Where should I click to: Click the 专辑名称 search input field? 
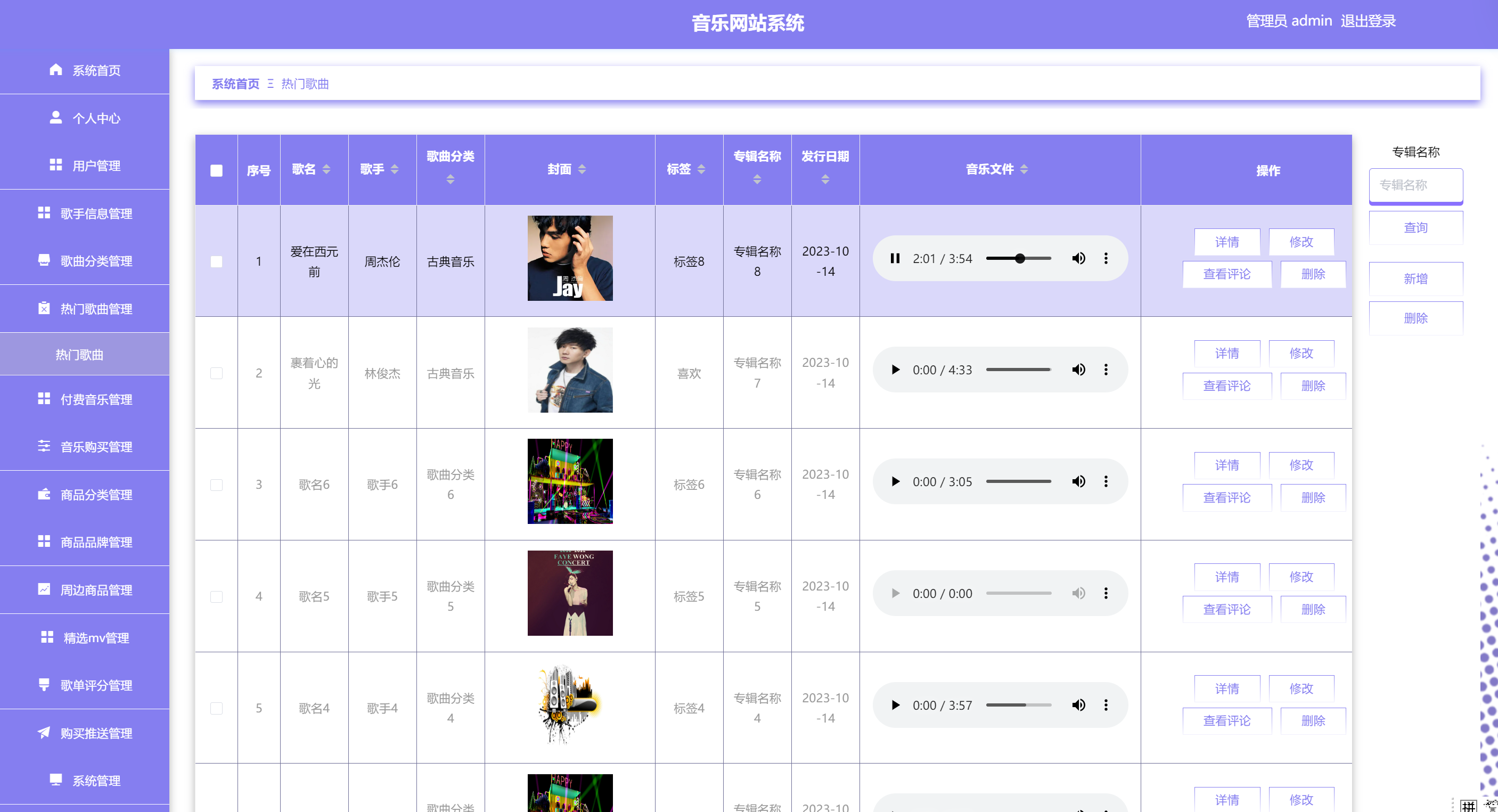[x=1415, y=185]
